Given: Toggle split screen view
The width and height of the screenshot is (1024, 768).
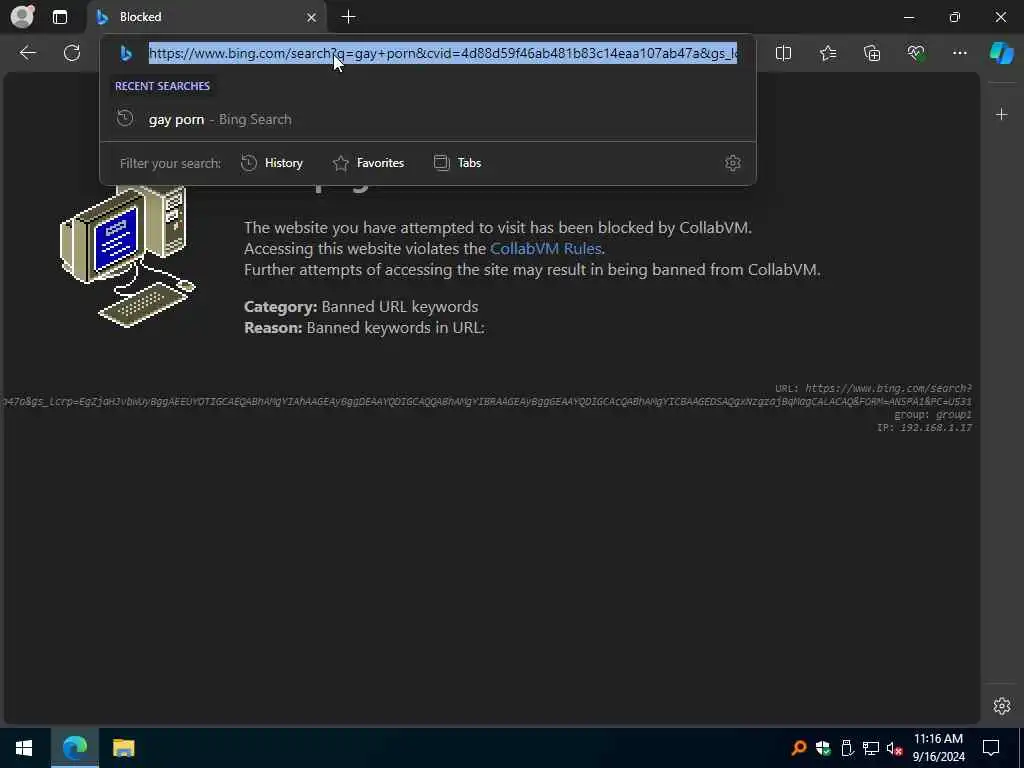Looking at the screenshot, I should coord(784,53).
